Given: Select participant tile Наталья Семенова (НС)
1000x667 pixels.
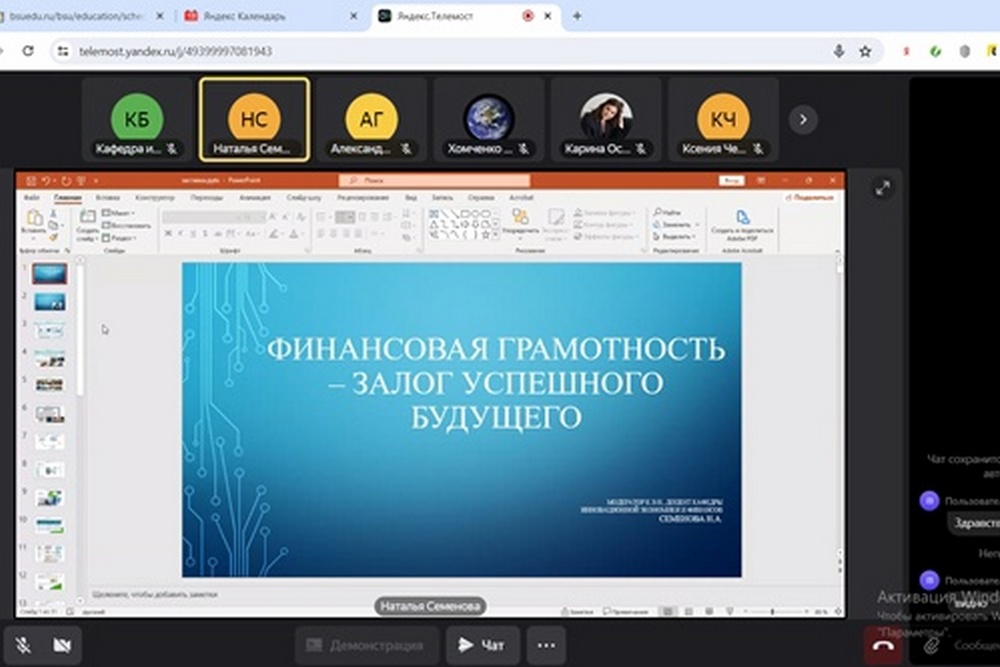Looking at the screenshot, I should 254,120.
